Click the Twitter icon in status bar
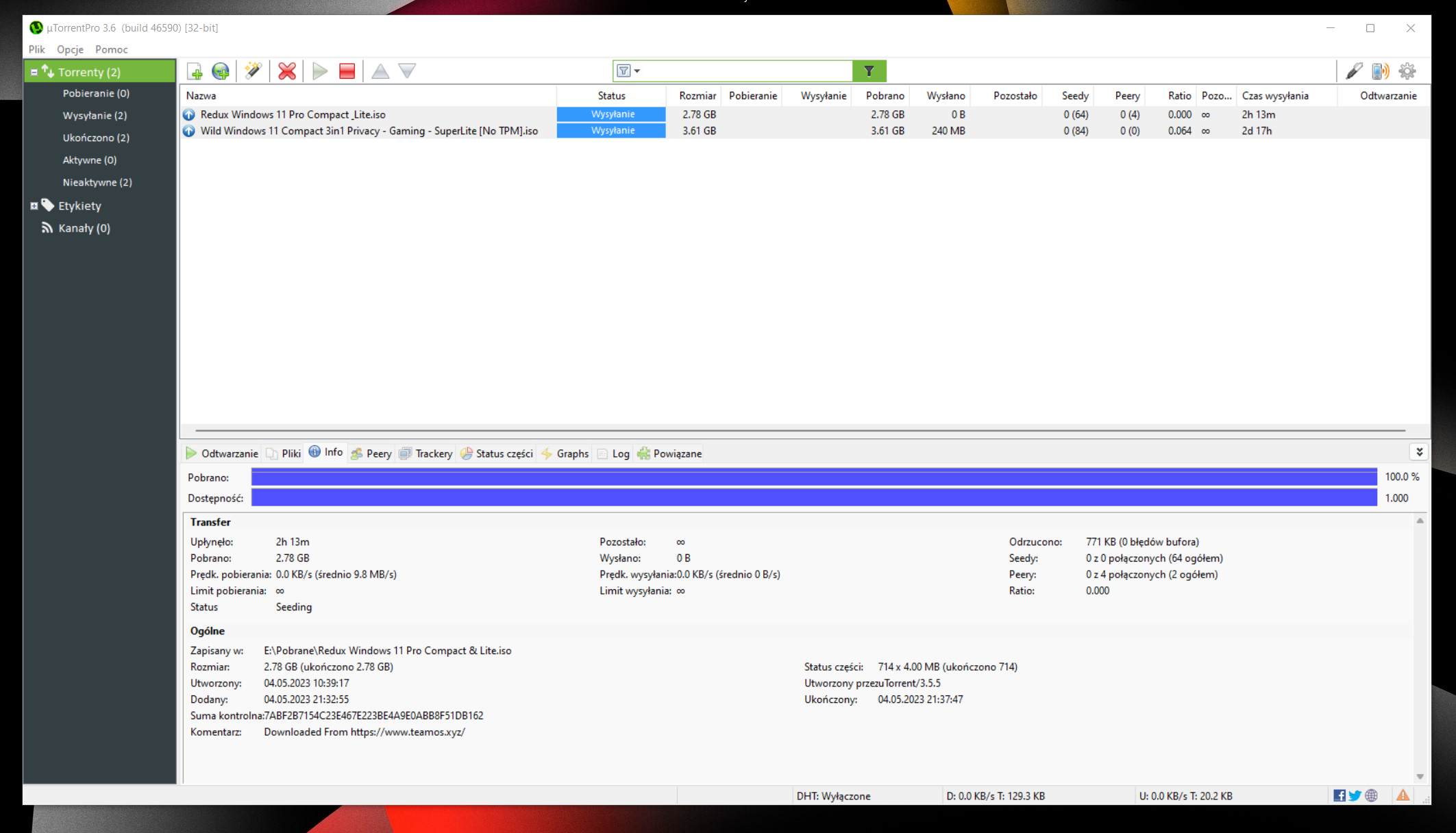Viewport: 1456px width, 833px height. [x=1355, y=796]
